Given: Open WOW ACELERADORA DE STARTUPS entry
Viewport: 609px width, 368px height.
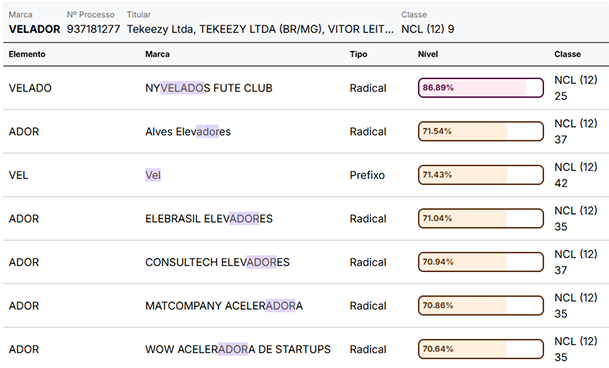Looking at the screenshot, I should click(x=238, y=349).
